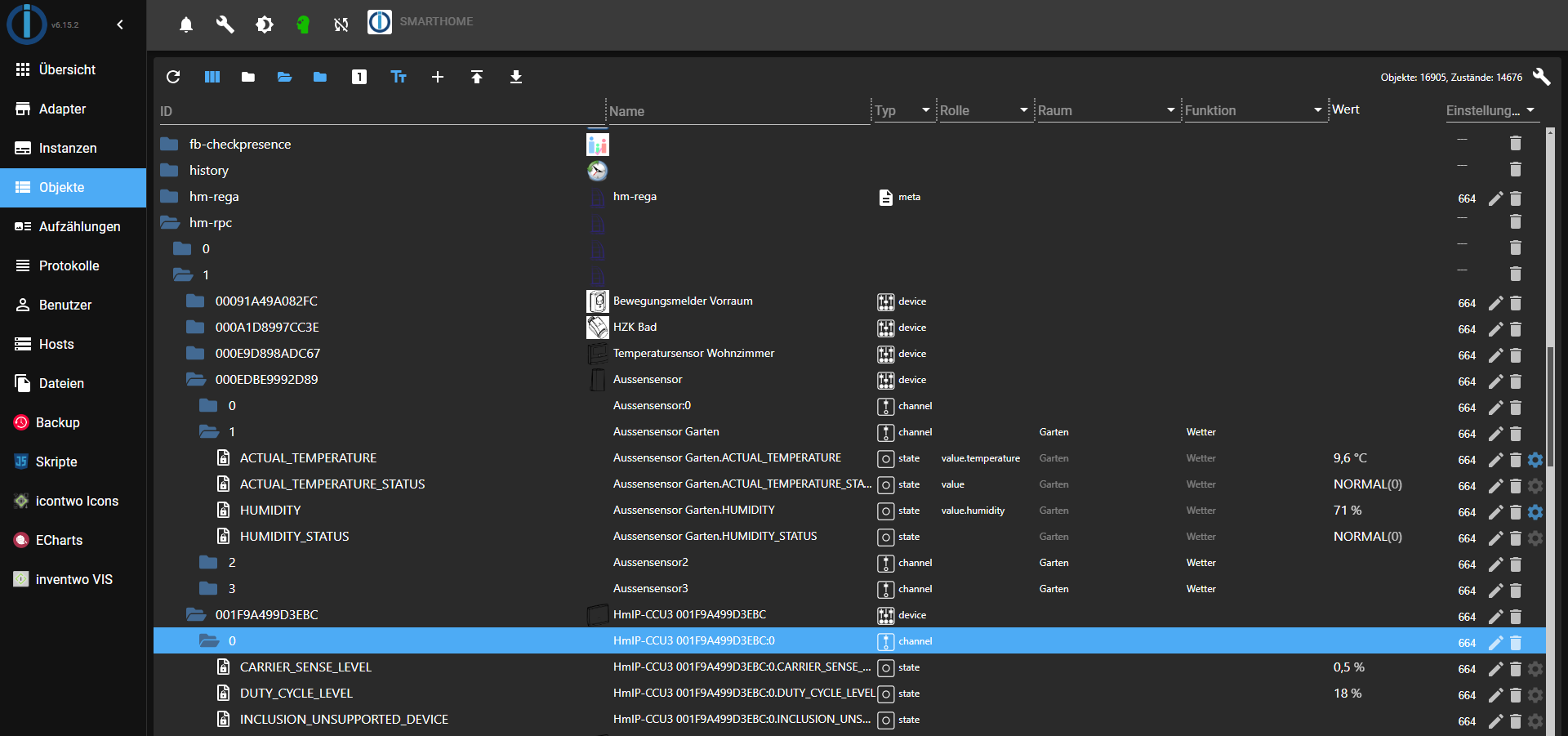This screenshot has height=736, width=1568.
Task: Collapse the 000EDBE9992D89 device folder
Action: 196,379
